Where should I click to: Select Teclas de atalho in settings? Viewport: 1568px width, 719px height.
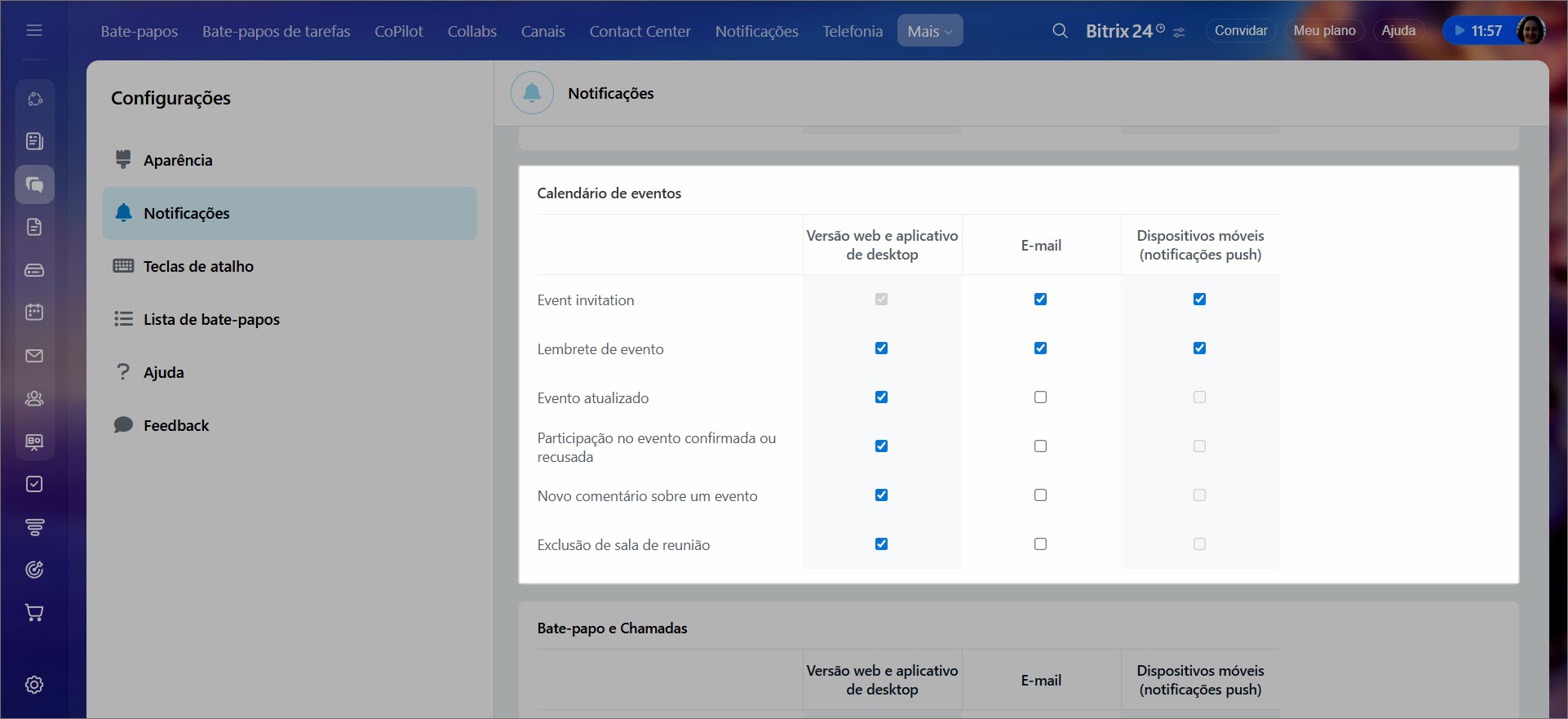coord(198,266)
